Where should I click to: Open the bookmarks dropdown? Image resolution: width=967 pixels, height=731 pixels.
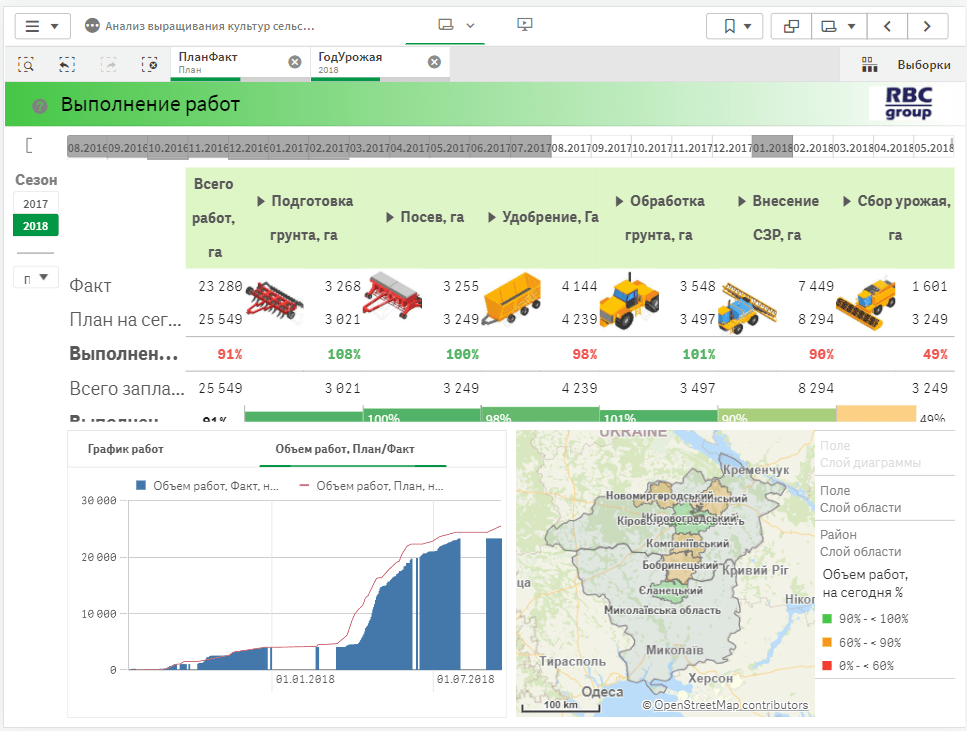pyautogui.click(x=734, y=26)
